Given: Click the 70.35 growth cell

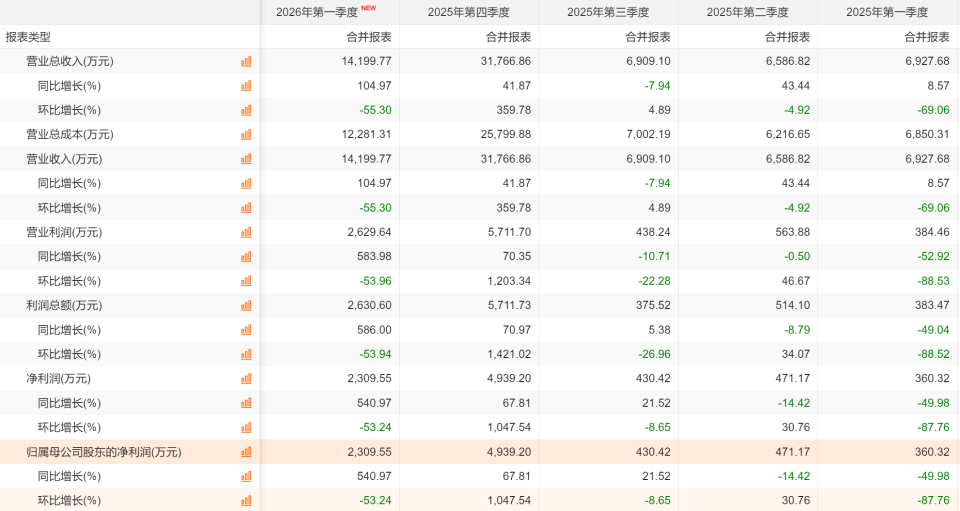Looking at the screenshot, I should point(517,256).
